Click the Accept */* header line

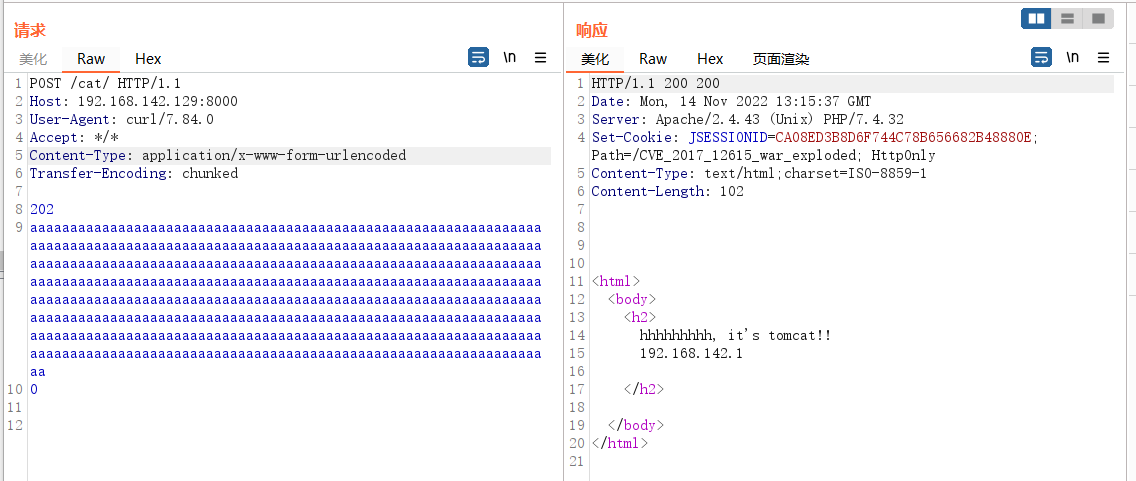(75, 138)
